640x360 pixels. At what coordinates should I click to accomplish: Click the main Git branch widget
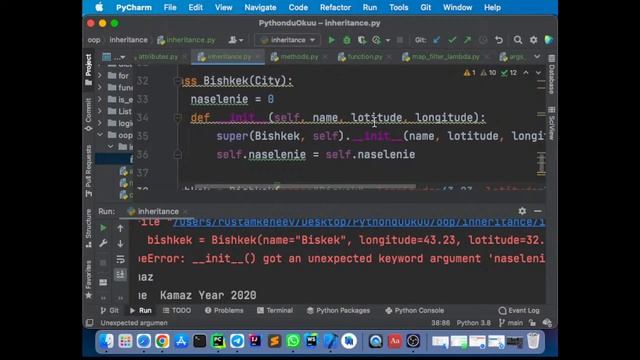pos(511,323)
